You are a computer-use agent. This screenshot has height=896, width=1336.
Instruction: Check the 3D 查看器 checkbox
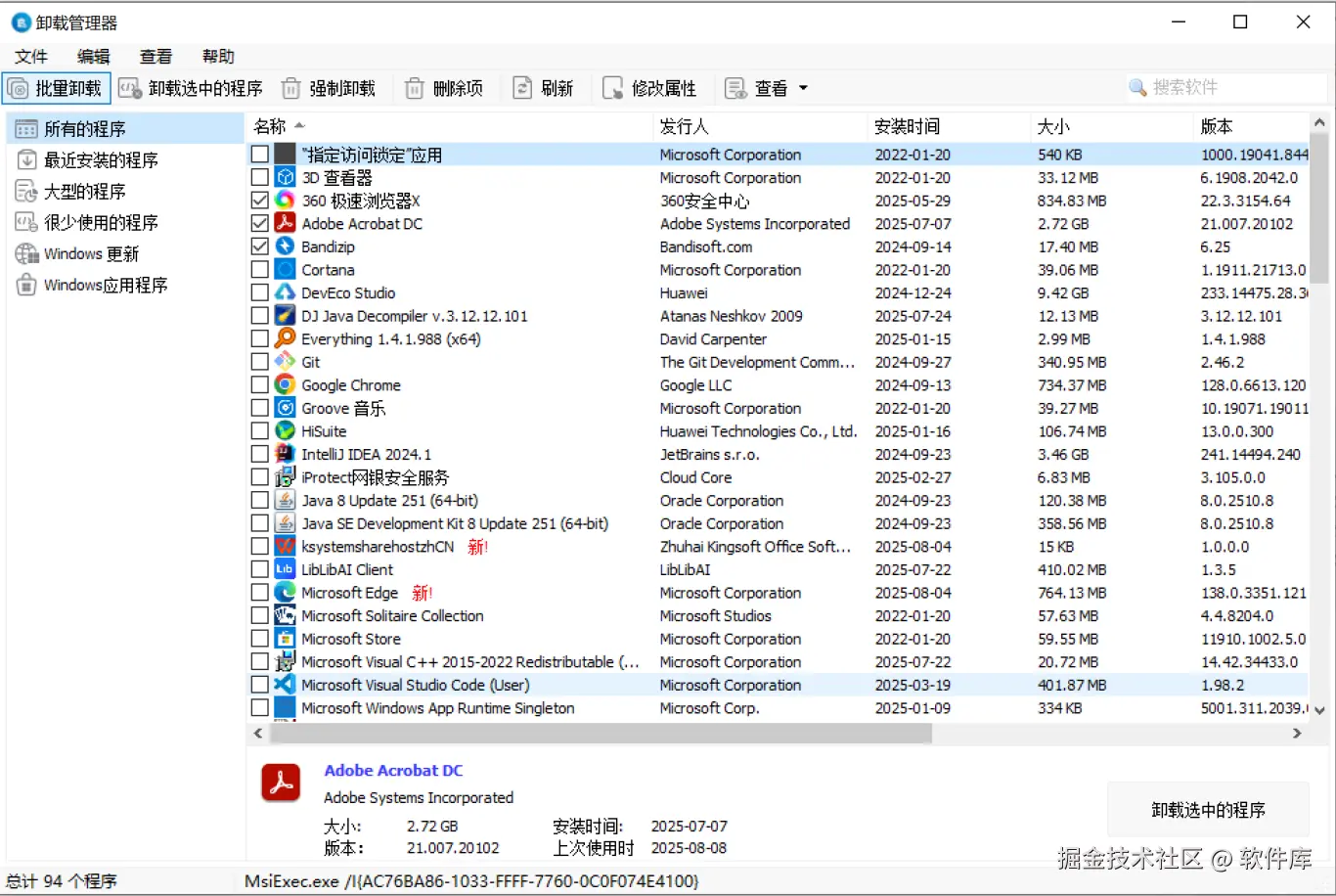click(x=259, y=177)
